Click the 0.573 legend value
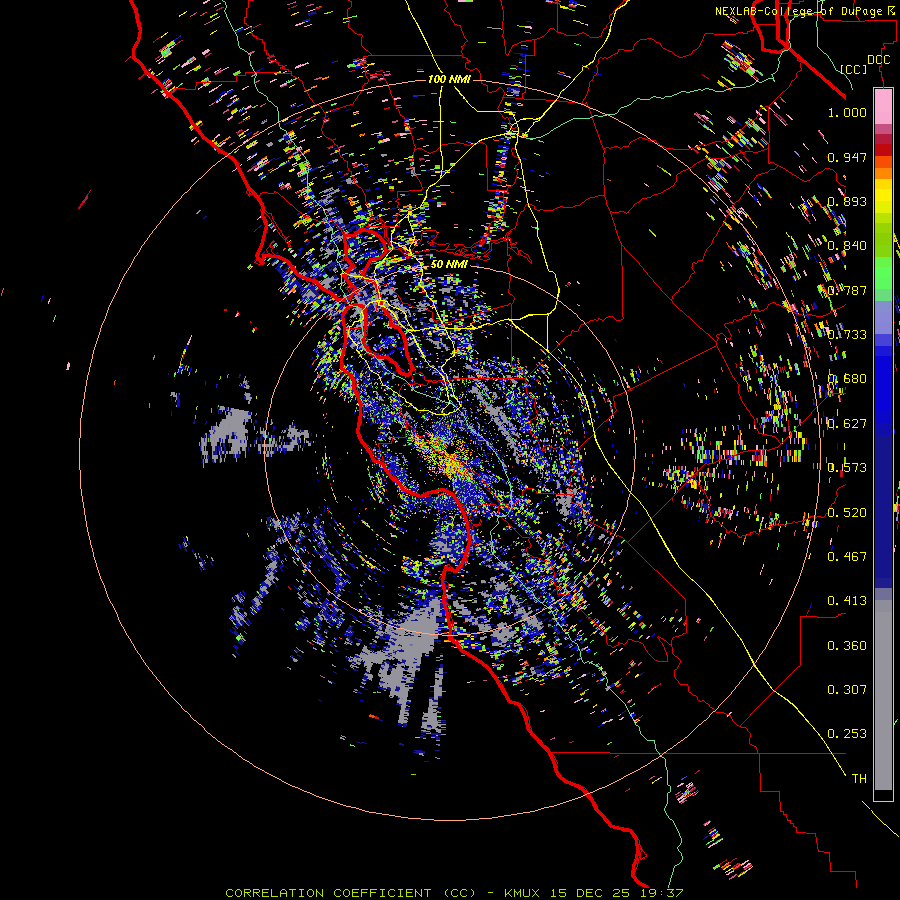The width and height of the screenshot is (900, 900). pyautogui.click(x=847, y=467)
